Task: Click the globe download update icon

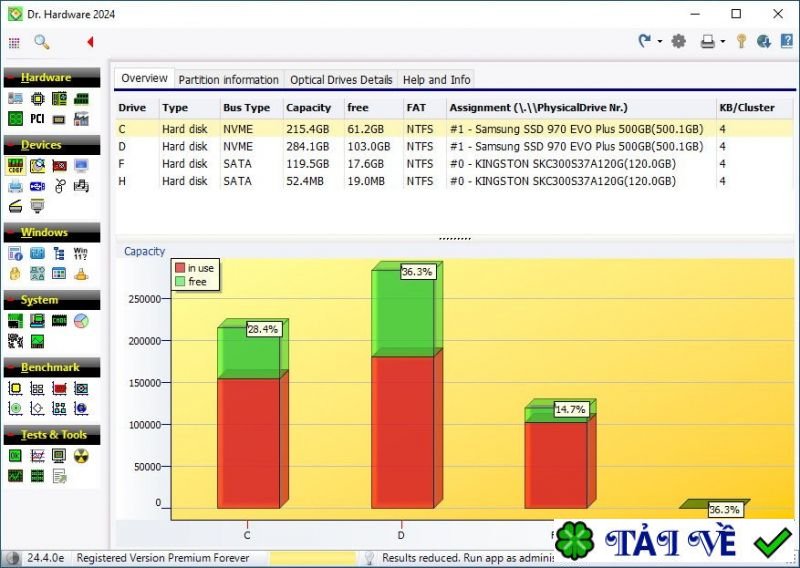Action: (x=764, y=41)
